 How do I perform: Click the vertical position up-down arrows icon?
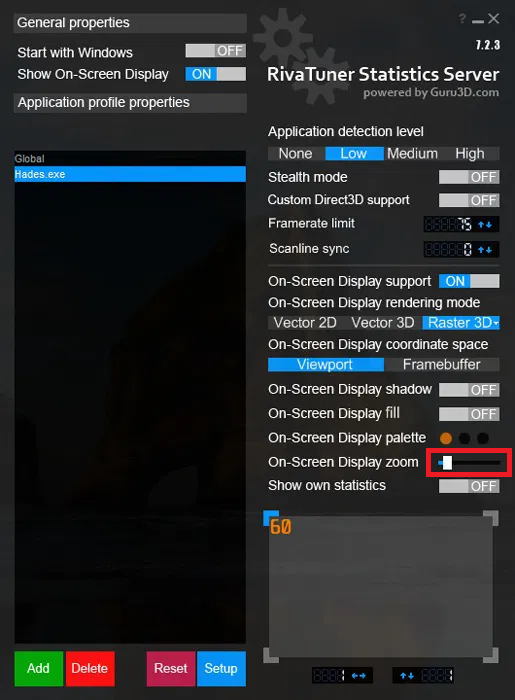tap(407, 675)
